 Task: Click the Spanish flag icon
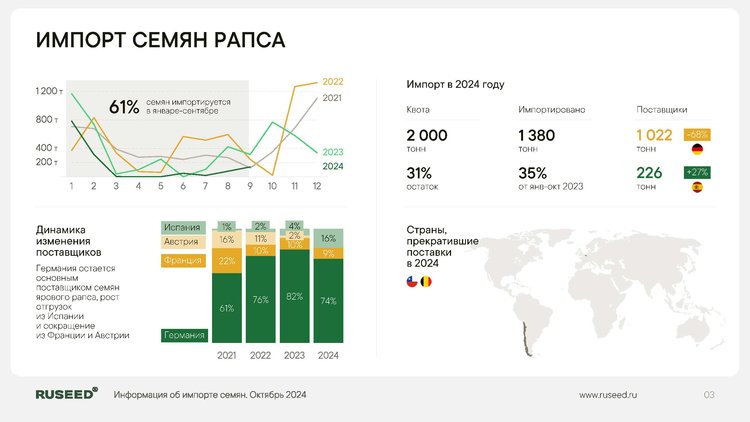(697, 188)
